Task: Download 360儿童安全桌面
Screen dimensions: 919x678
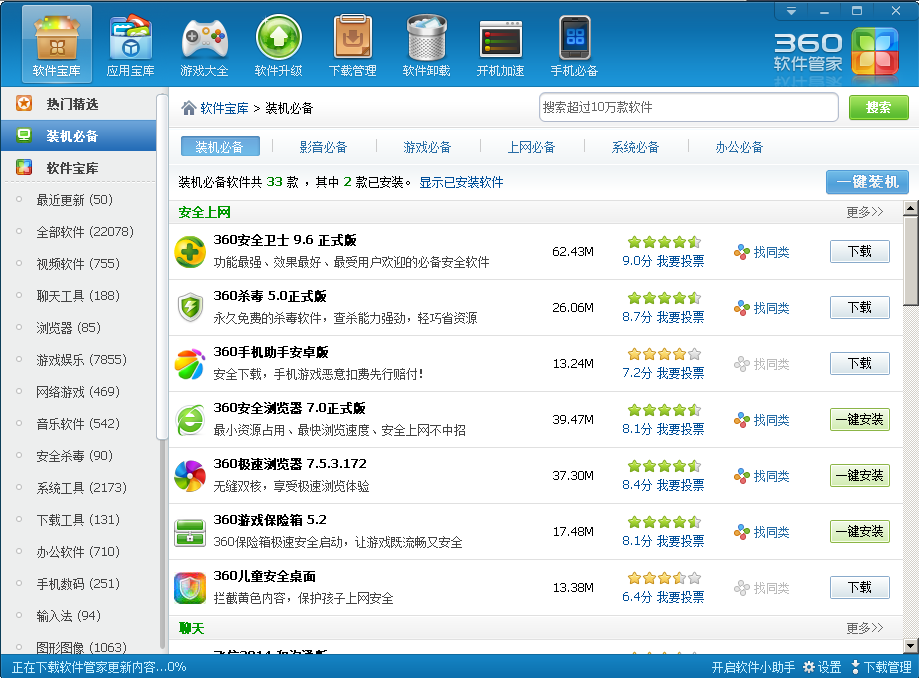Action: tap(859, 587)
